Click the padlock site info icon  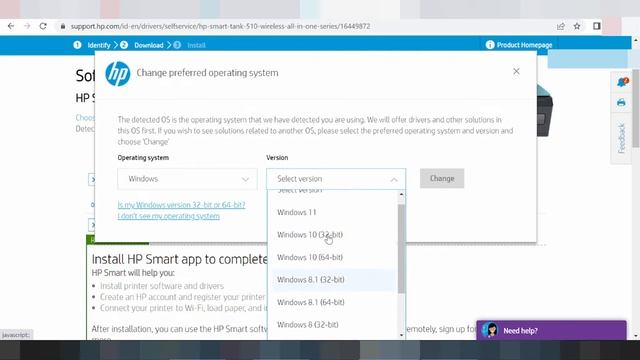[62, 26]
